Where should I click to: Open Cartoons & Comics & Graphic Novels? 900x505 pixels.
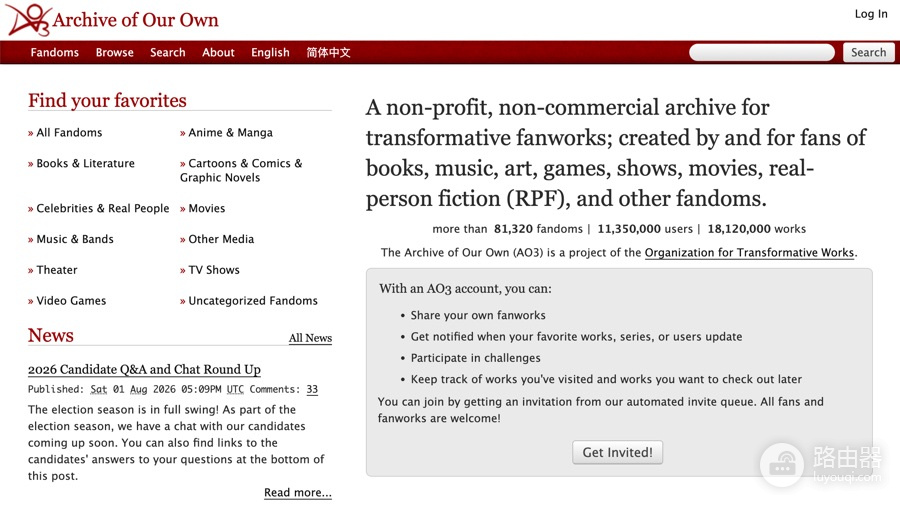click(x=241, y=170)
